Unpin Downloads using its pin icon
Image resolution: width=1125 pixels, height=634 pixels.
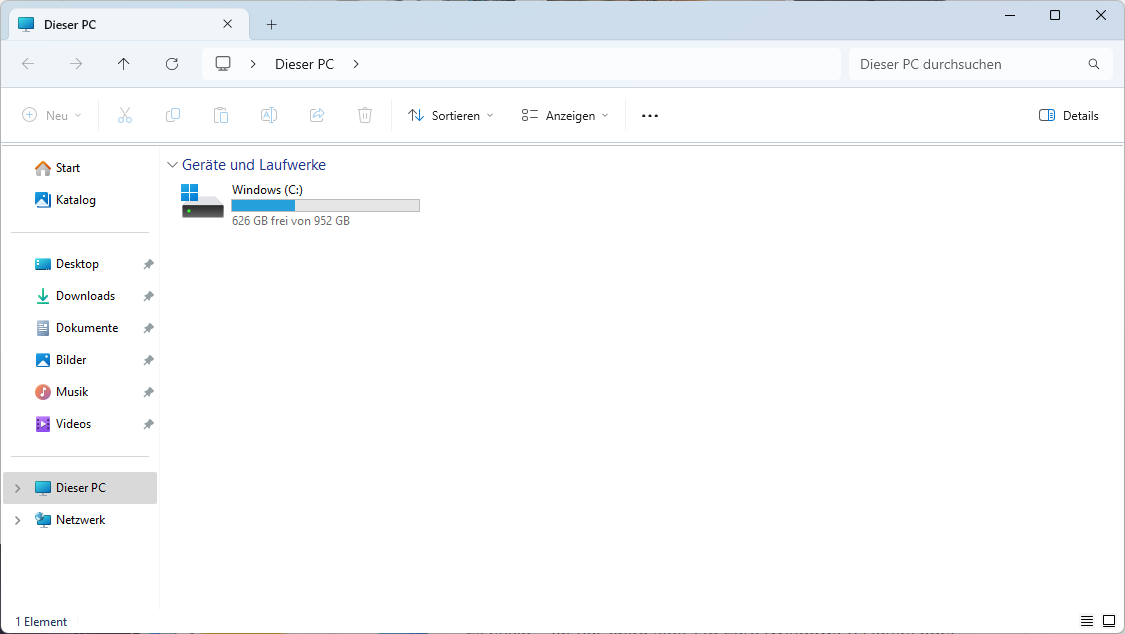click(149, 296)
